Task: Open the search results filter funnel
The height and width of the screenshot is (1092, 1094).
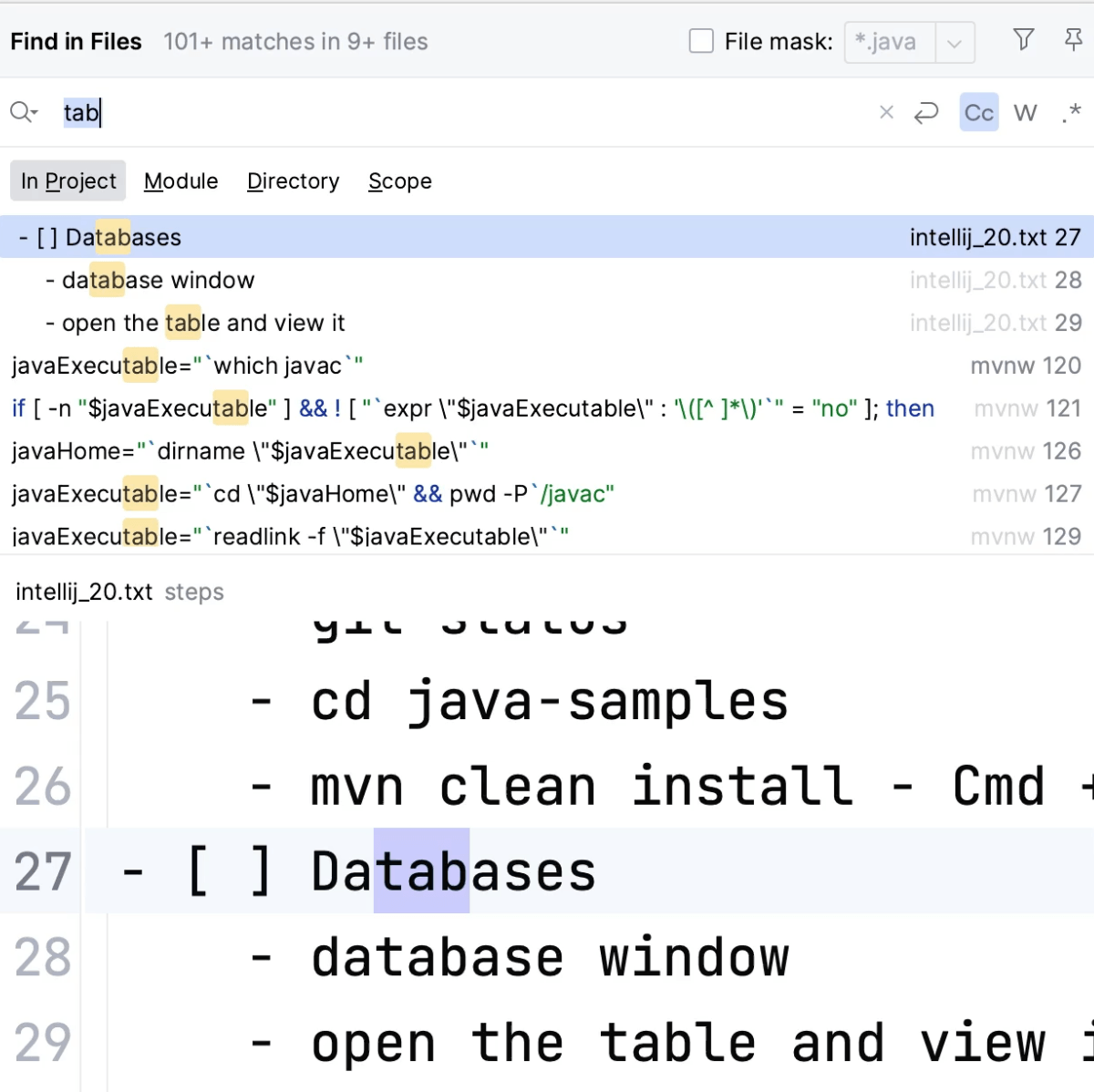Action: 1023,41
